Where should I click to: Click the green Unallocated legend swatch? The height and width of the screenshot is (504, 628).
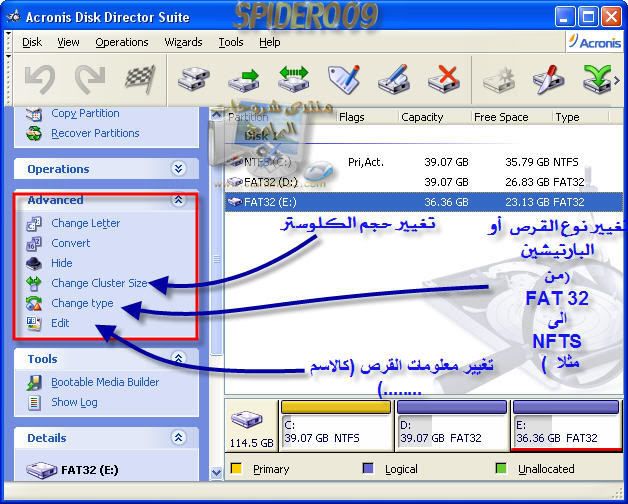[x=501, y=468]
